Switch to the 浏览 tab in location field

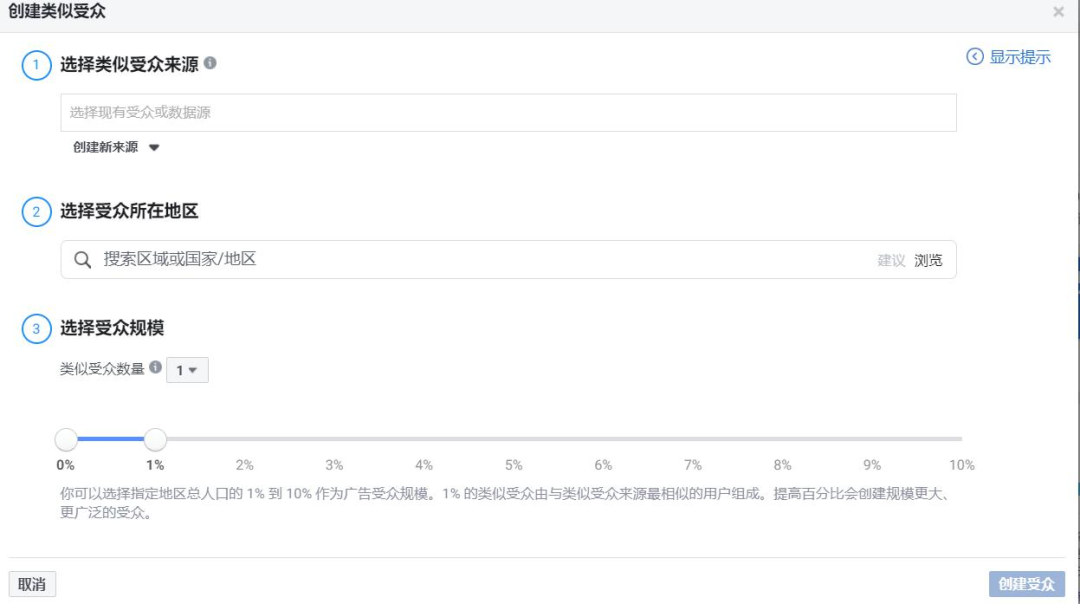(928, 260)
